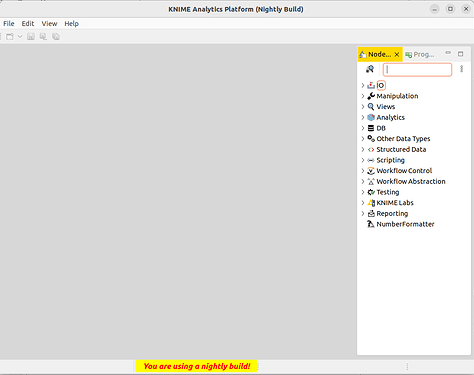Close the Node Repository tab
Screen dimensions: 474x375
(397, 55)
